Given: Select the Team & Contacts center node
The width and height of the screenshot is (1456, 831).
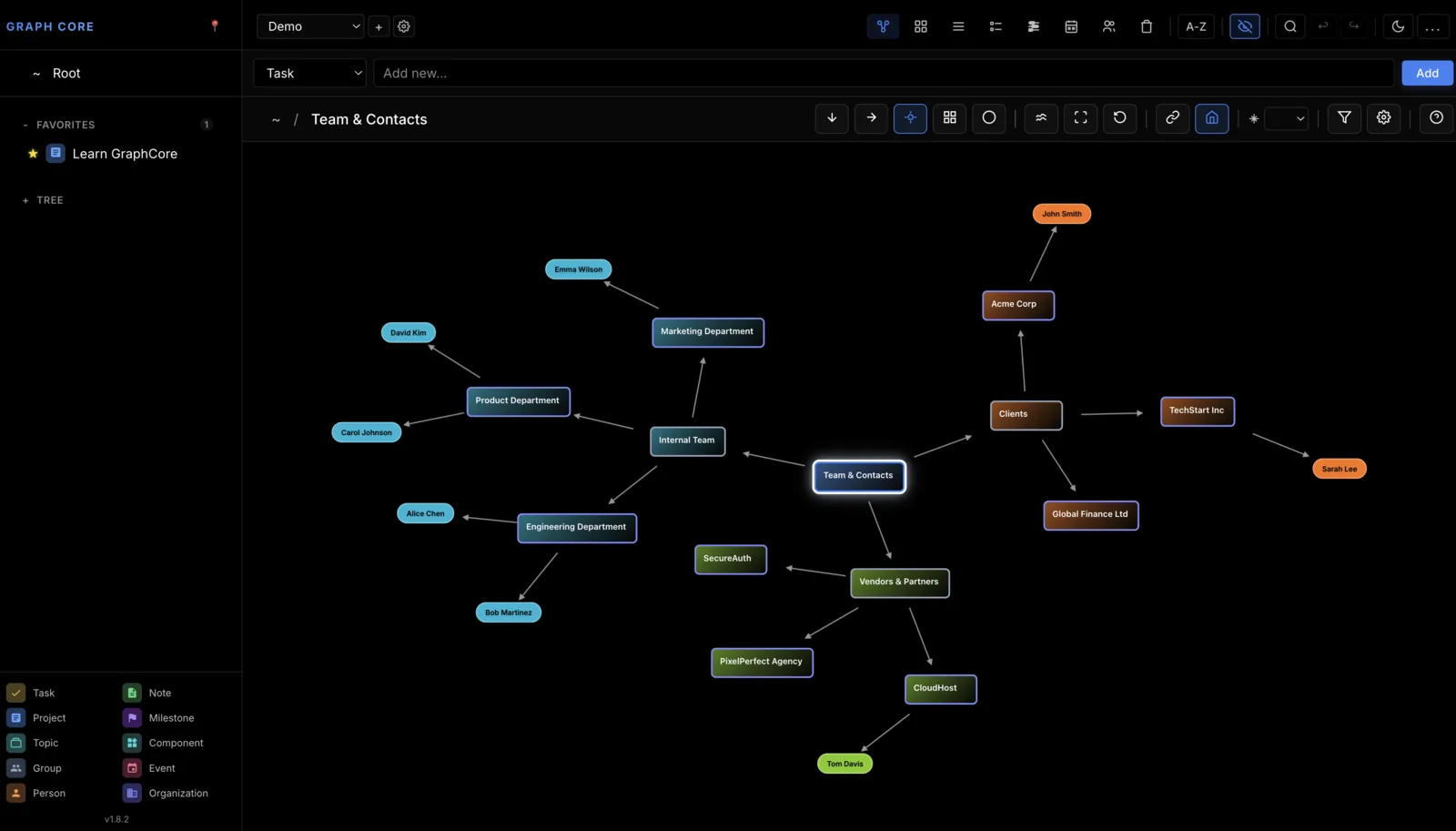Looking at the screenshot, I should (x=858, y=476).
